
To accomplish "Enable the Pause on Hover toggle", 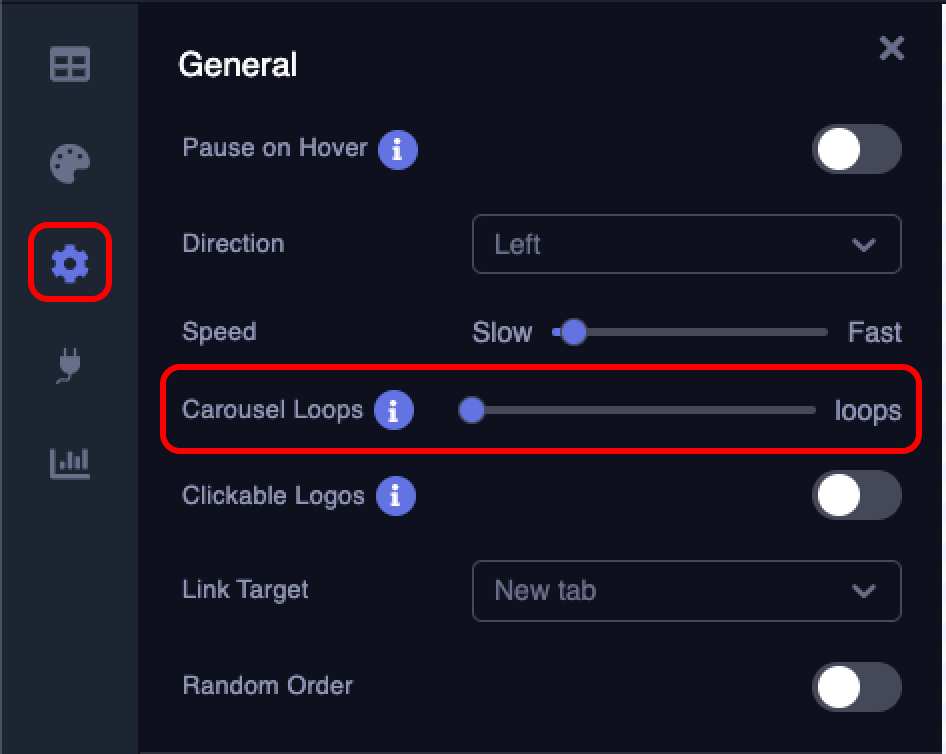I will pyautogui.click(x=857, y=149).
